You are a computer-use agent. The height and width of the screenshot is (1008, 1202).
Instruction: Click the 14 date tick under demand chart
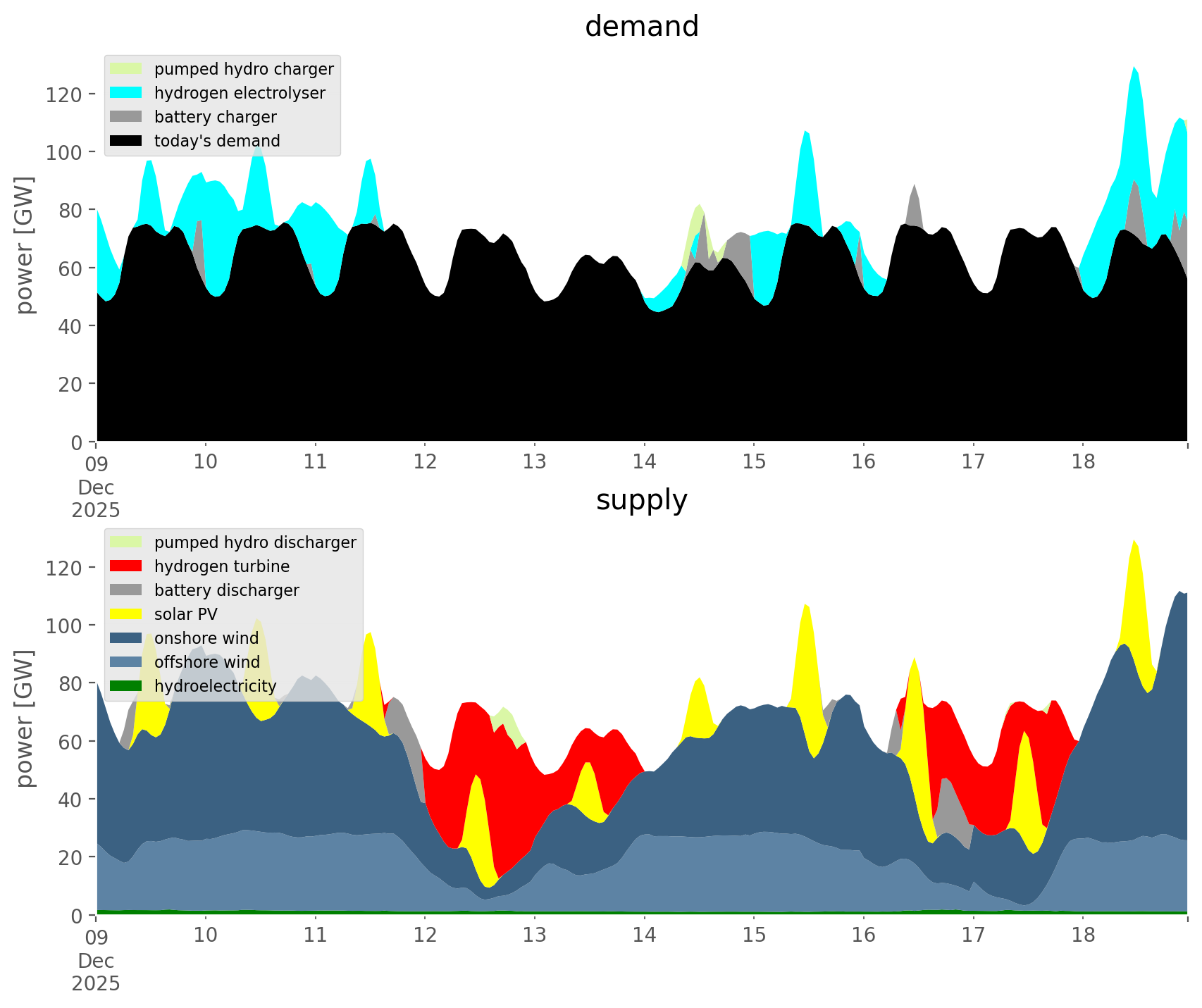[x=644, y=462]
